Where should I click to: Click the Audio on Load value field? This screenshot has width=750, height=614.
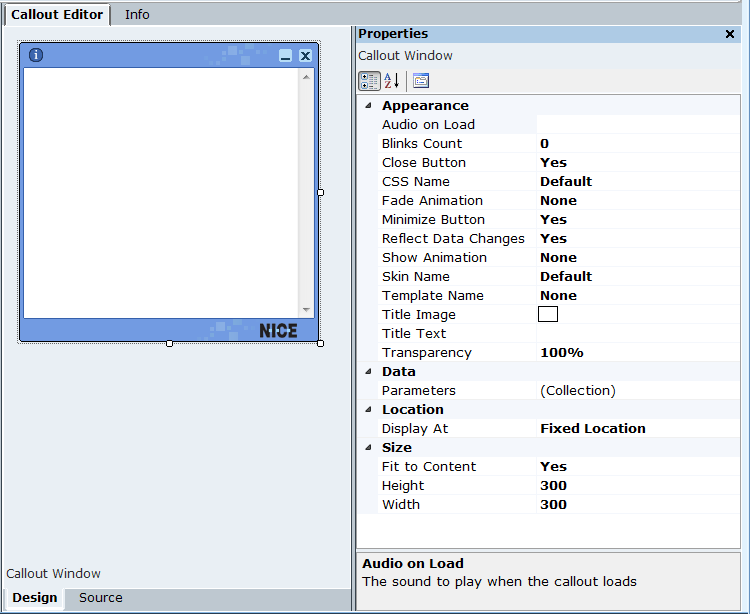point(636,125)
